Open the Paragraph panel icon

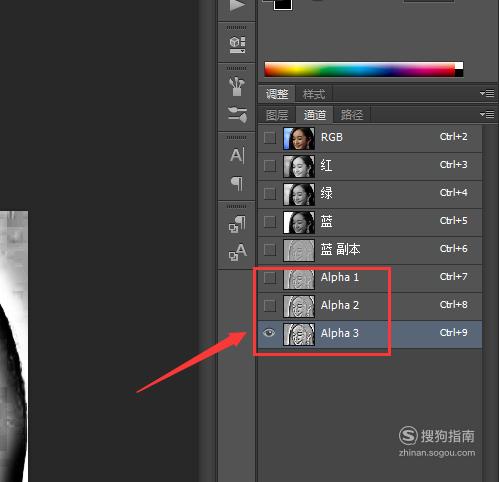[237, 184]
